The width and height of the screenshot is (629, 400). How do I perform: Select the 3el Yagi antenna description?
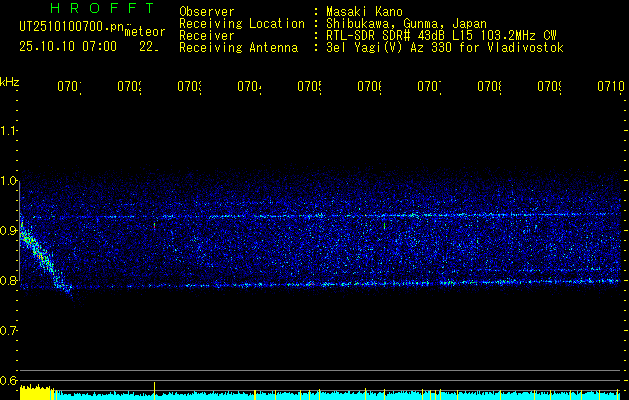point(443,47)
